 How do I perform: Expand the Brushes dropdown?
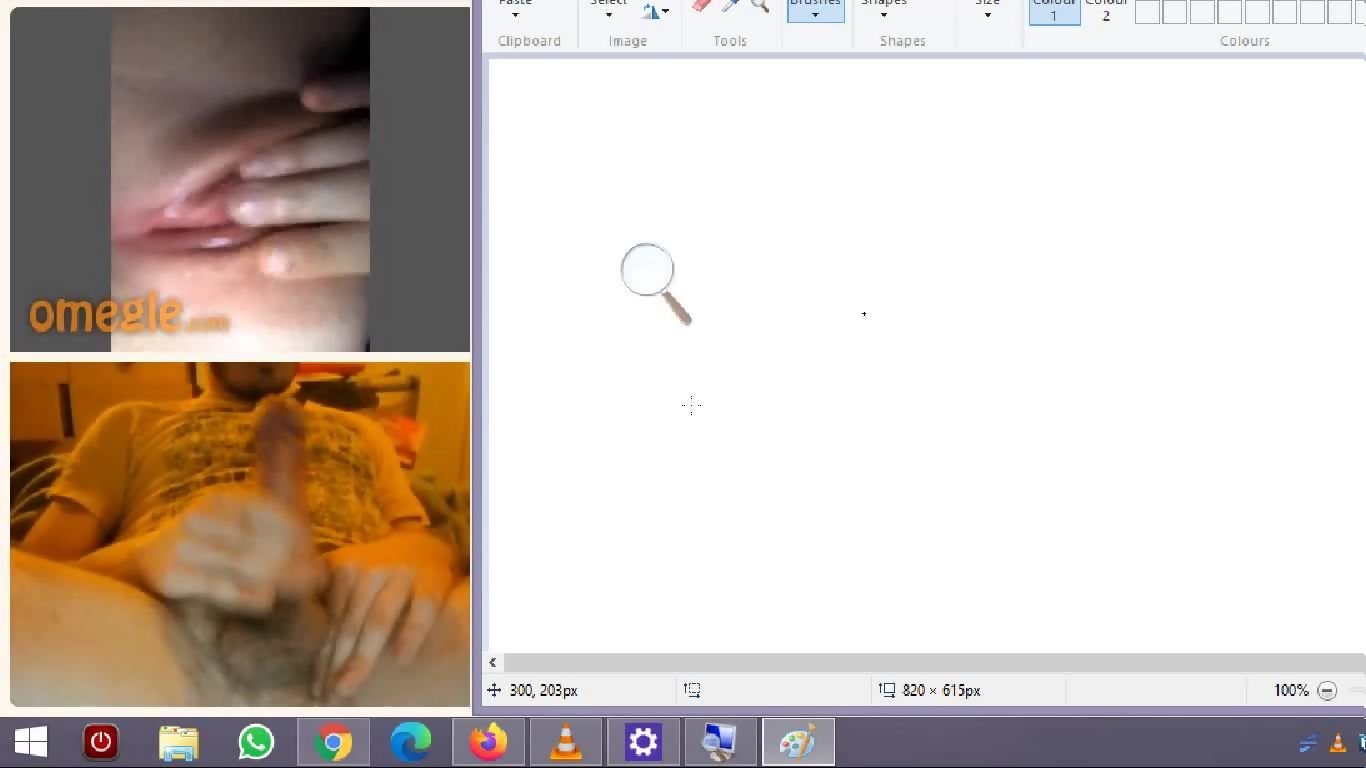tap(815, 14)
